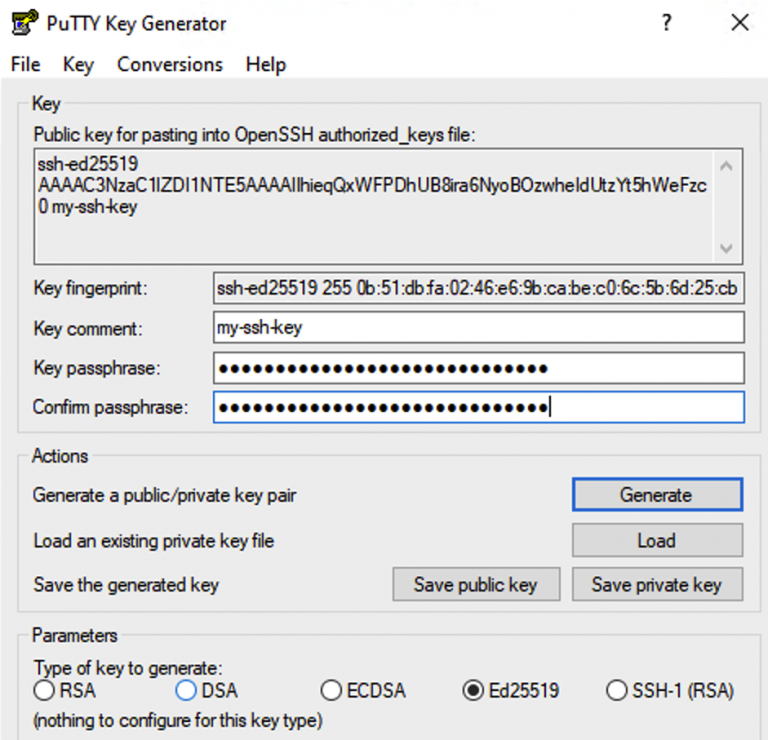Click the Key fingerprint field

[x=479, y=288]
